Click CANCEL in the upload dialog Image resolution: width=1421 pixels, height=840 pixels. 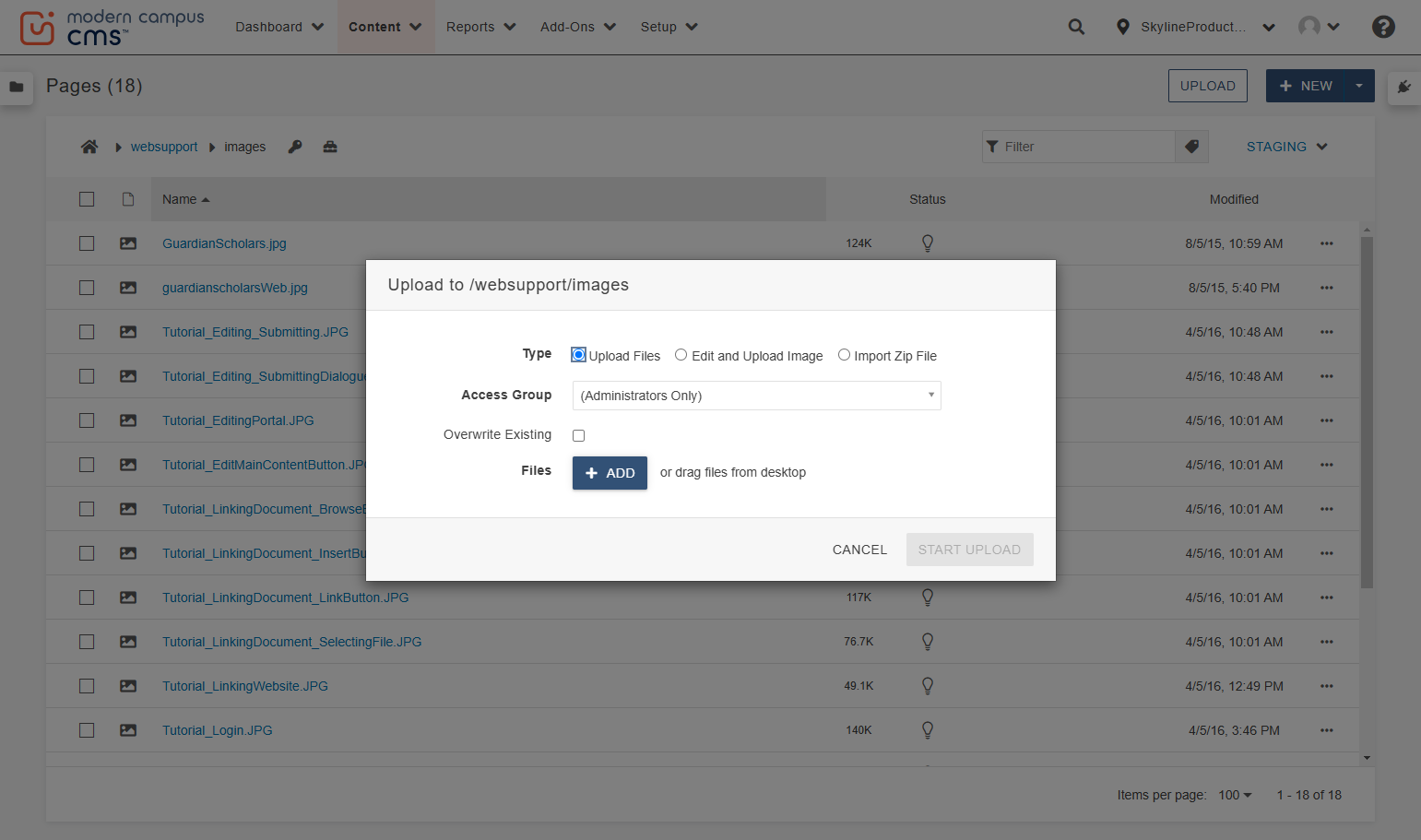[x=859, y=550]
